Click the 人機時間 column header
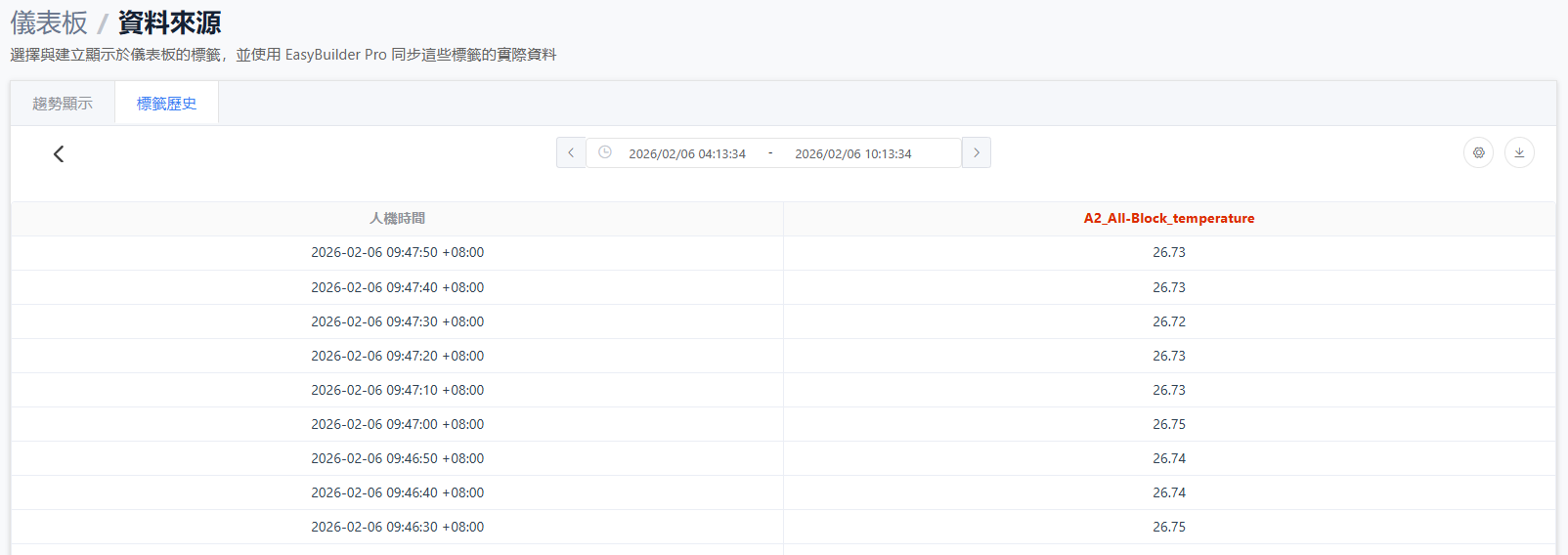Viewport: 1568px width, 555px height. point(397,219)
